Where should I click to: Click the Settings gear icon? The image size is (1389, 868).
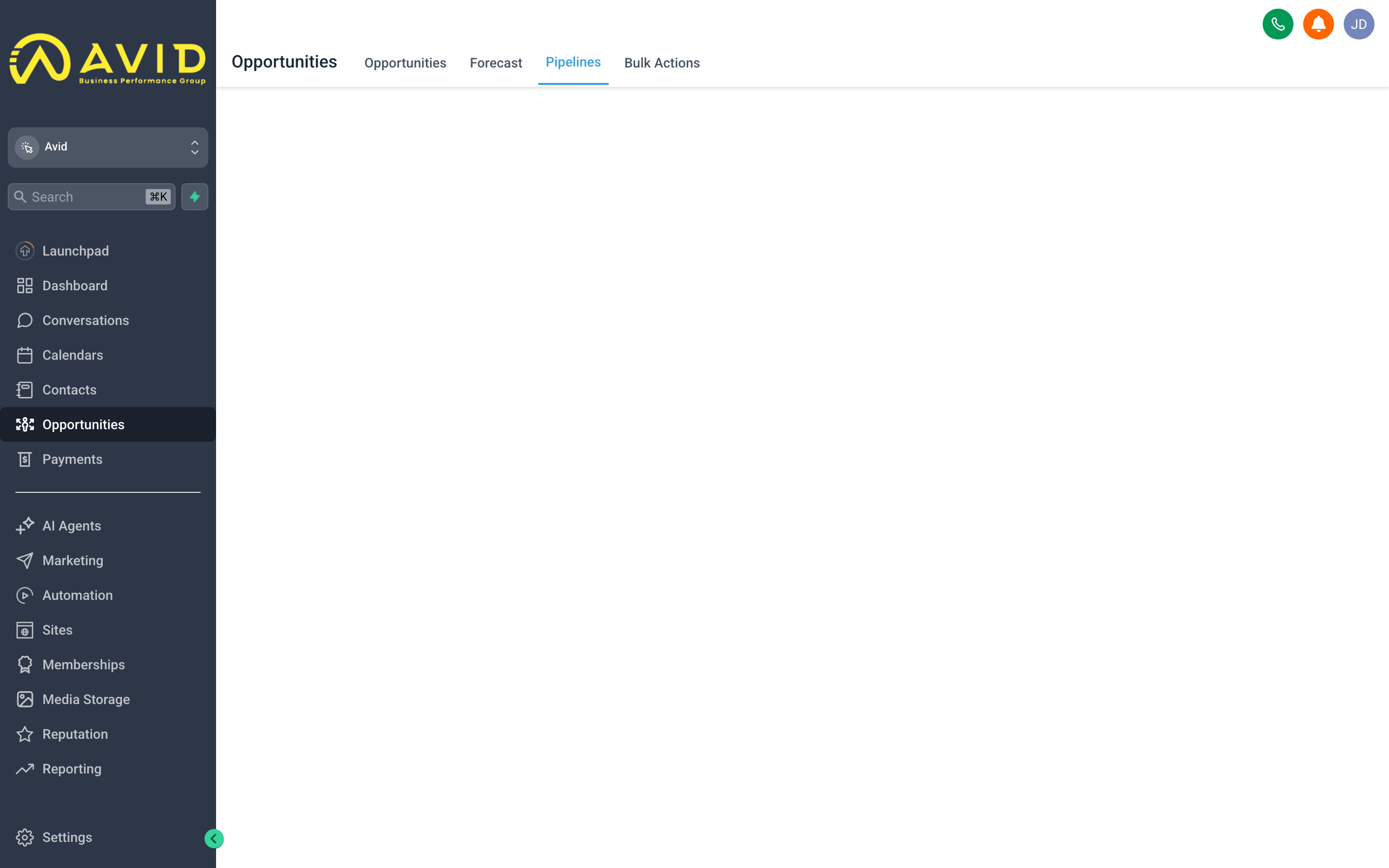25,838
